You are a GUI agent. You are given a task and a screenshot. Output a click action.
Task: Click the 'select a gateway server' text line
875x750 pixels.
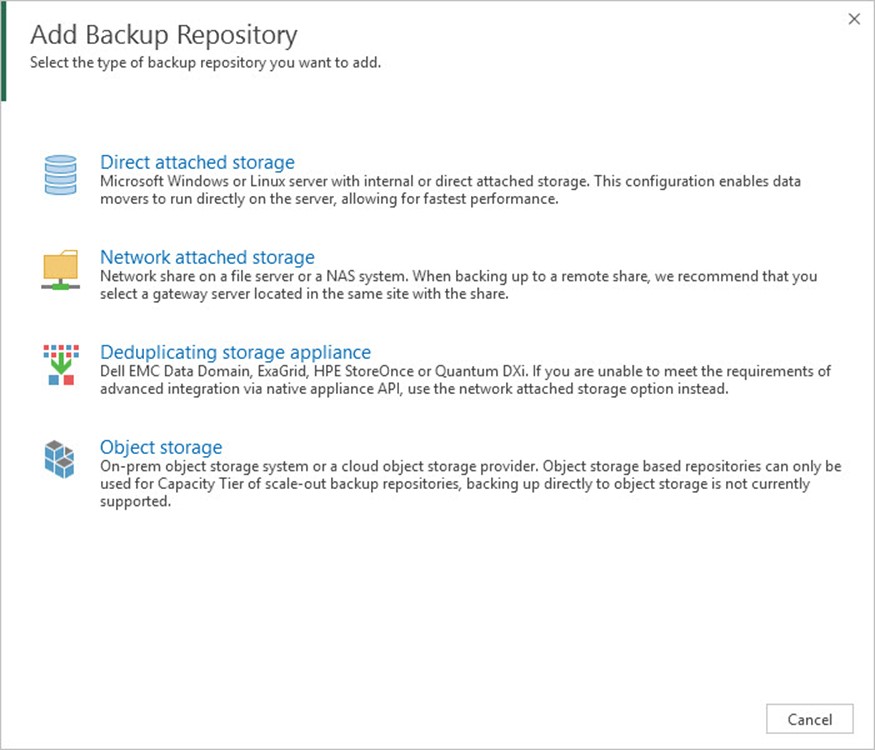point(305,294)
